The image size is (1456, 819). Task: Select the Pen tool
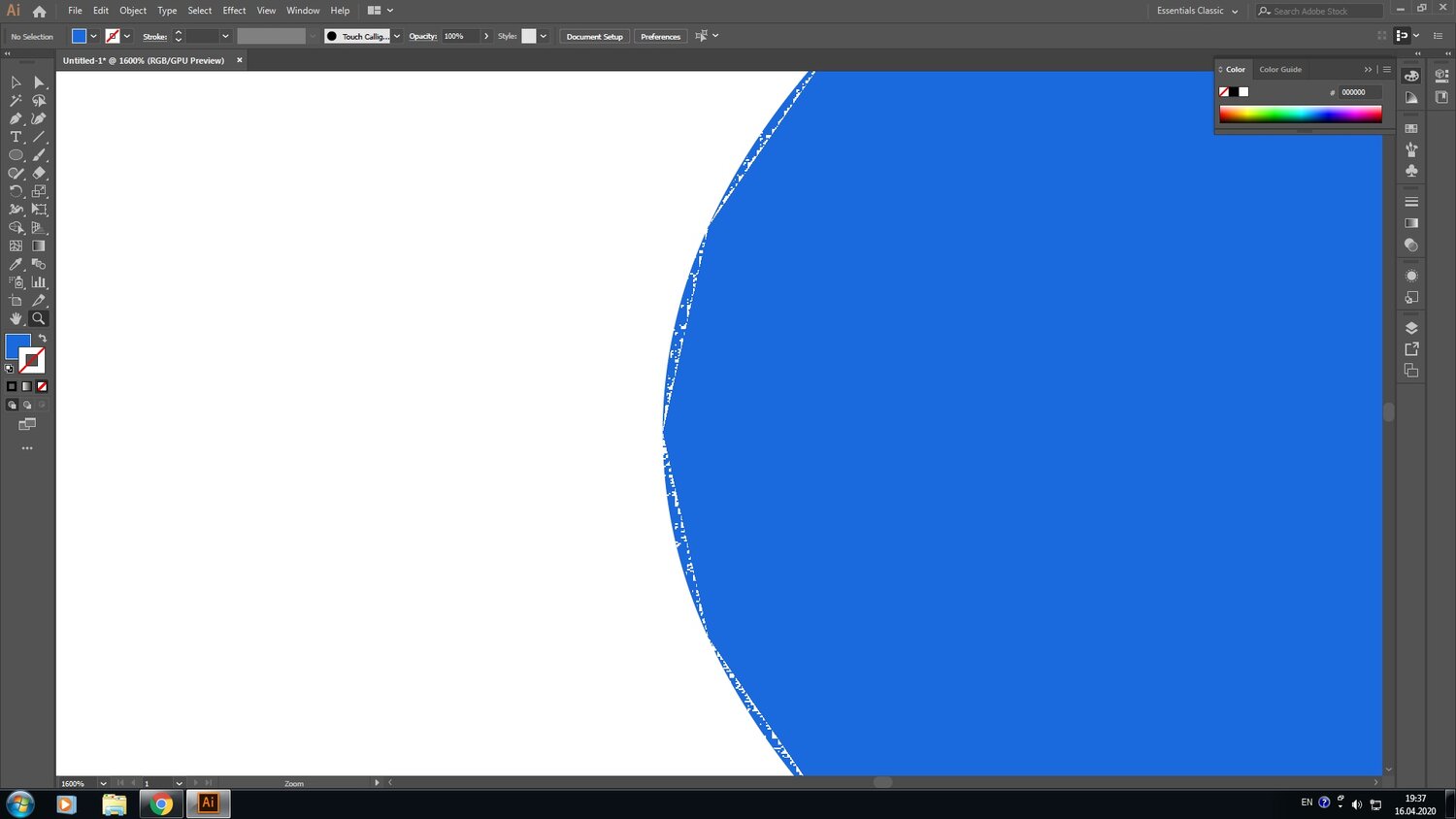(x=16, y=118)
